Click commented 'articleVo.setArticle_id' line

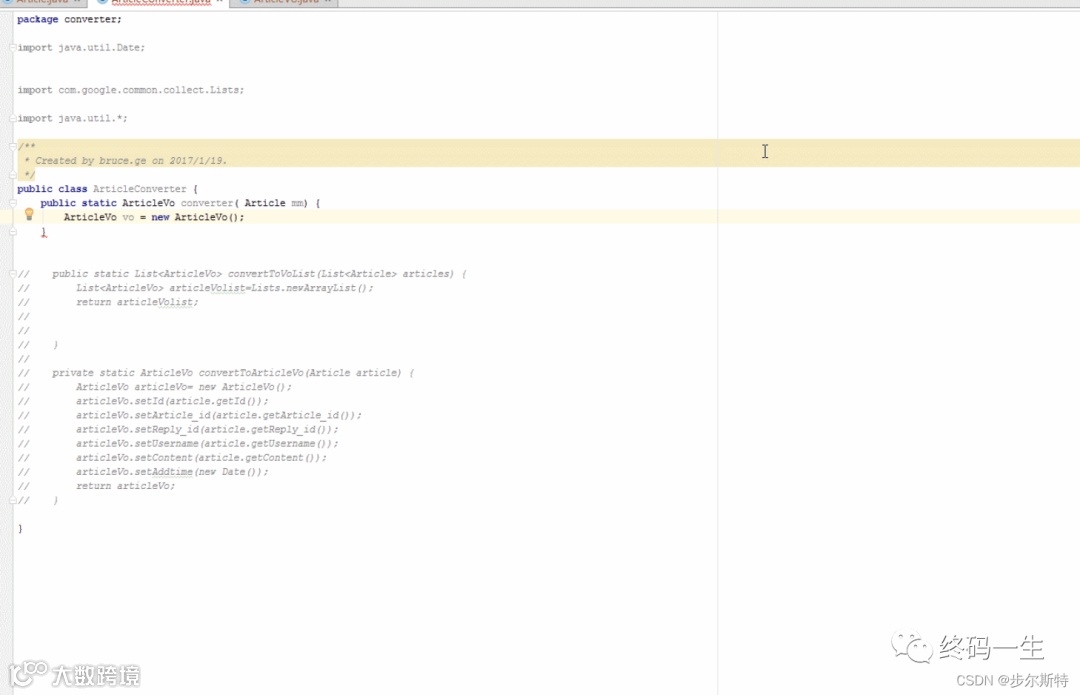pos(218,415)
